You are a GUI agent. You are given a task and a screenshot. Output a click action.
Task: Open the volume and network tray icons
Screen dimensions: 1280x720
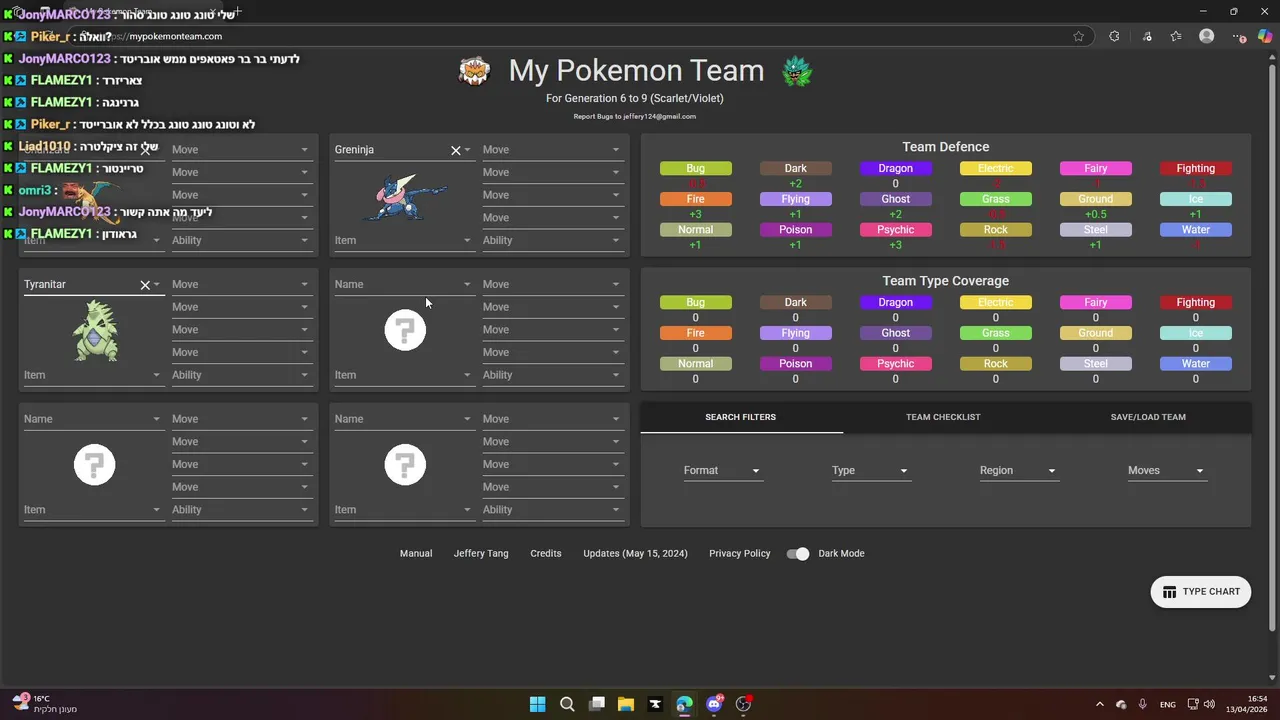[x=1202, y=704]
